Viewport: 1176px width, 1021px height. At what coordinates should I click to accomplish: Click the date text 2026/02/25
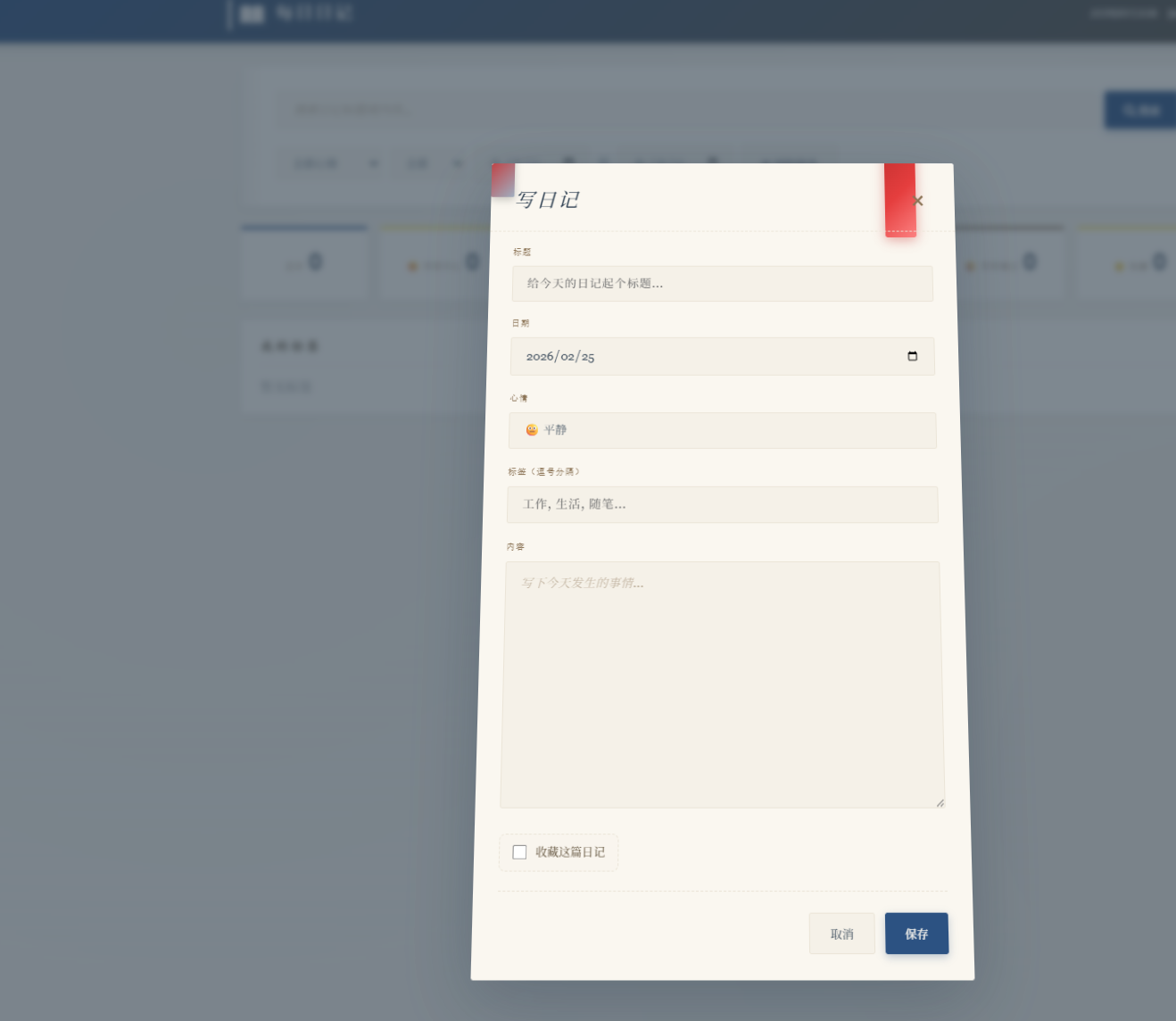pos(560,356)
